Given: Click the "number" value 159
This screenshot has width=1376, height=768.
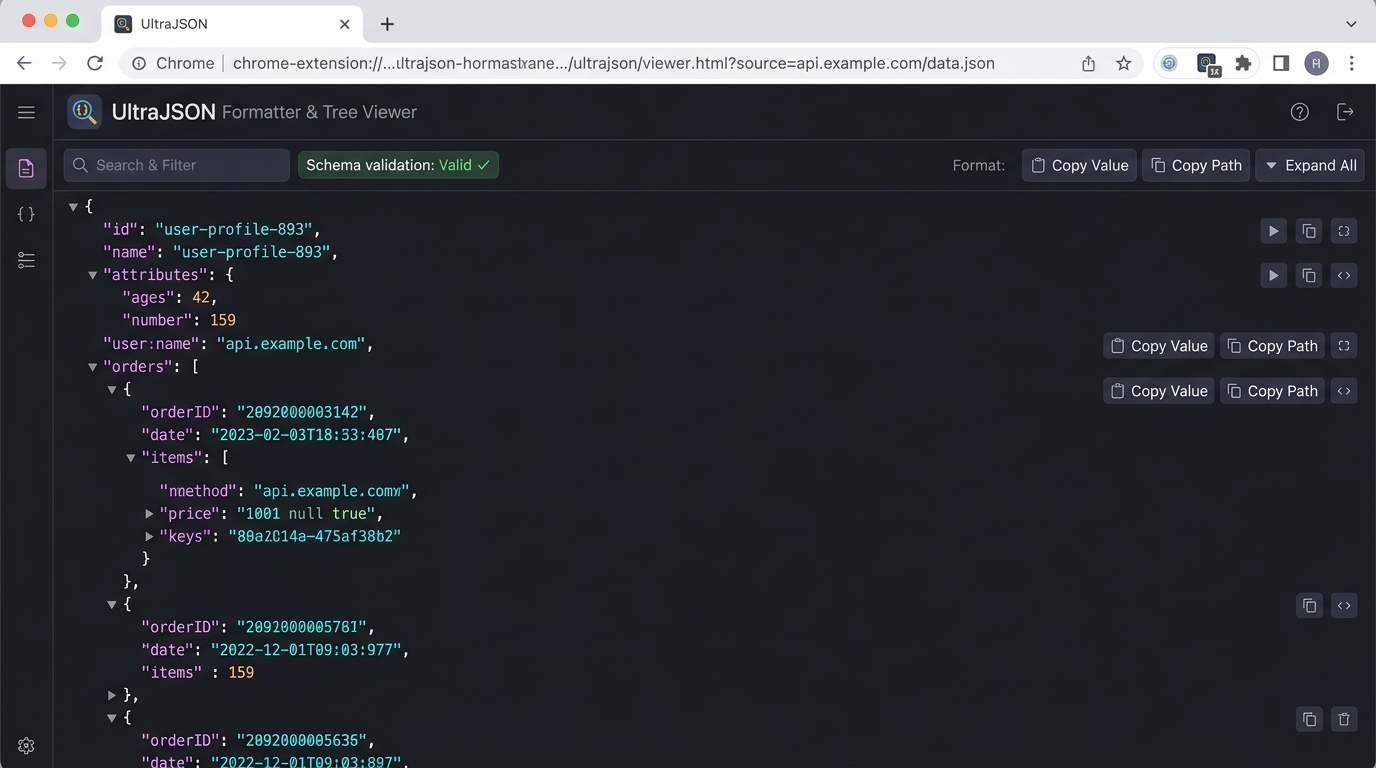Looking at the screenshot, I should tap(222, 320).
